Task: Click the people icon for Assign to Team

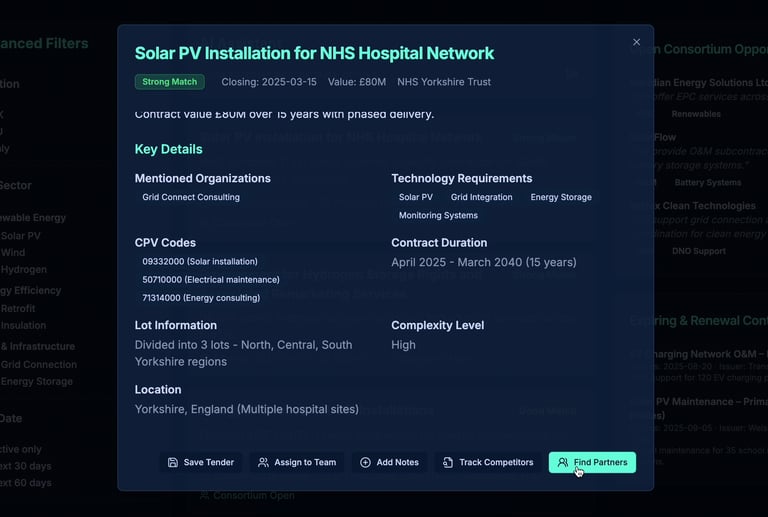Action: coord(263,463)
